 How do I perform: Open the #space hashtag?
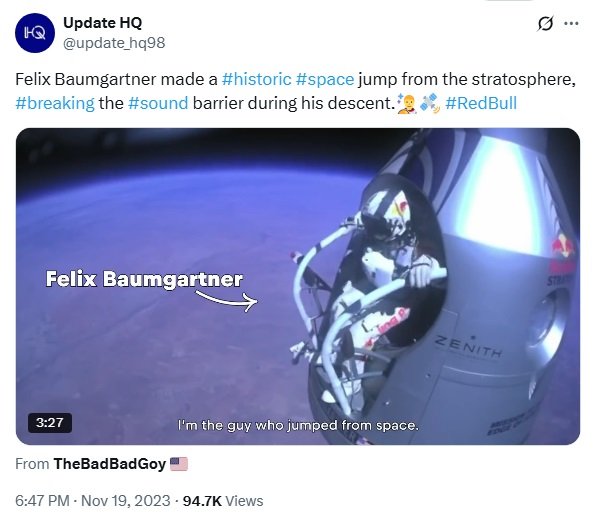[x=325, y=80]
